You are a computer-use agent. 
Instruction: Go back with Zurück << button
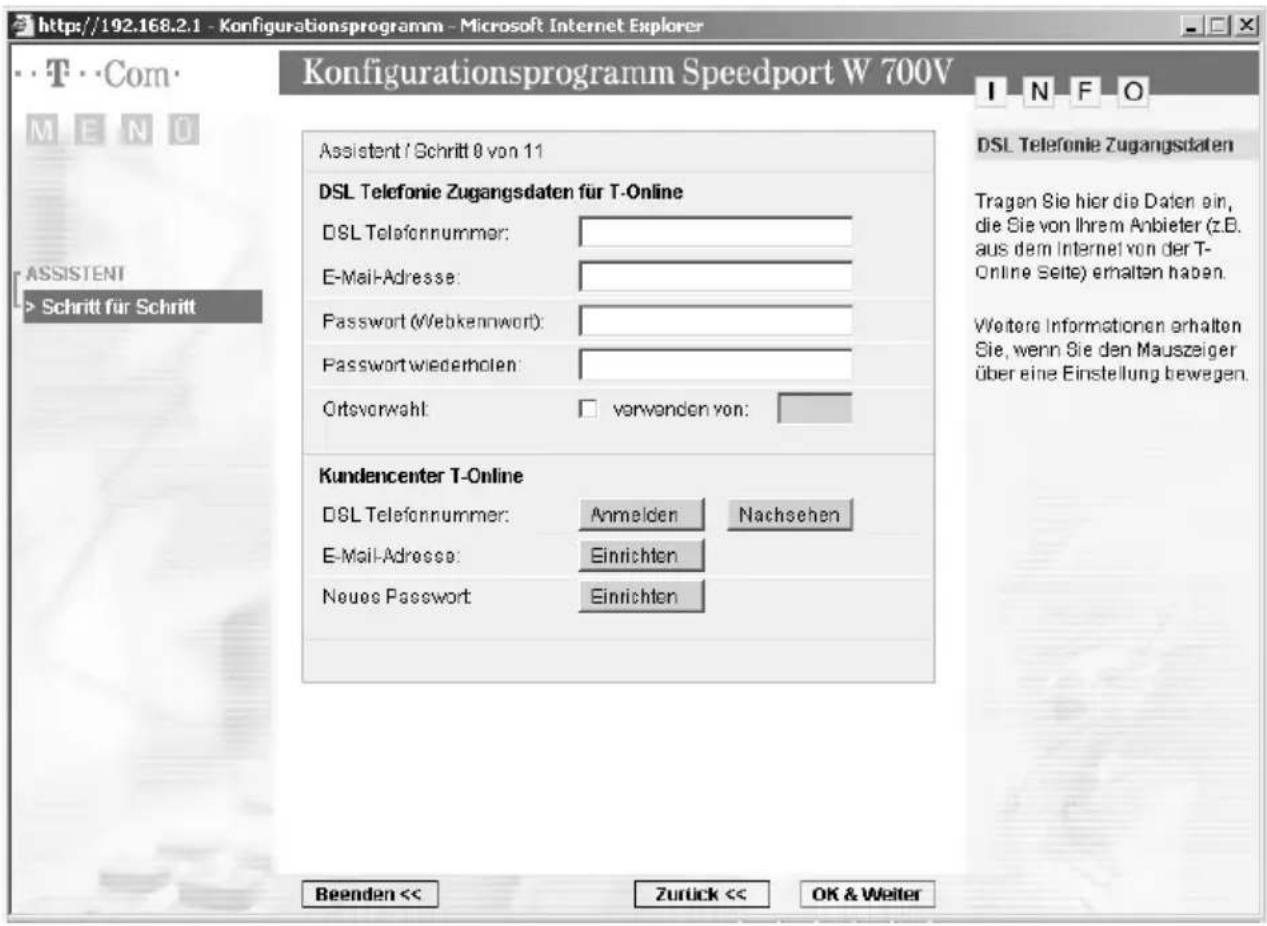(701, 893)
